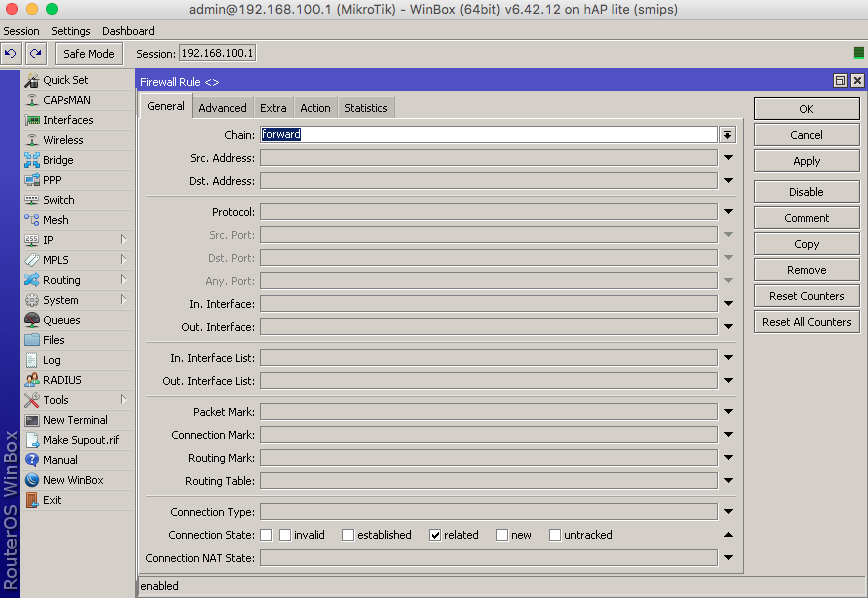Launch New Terminal from sidebar
868x598 pixels.
pyautogui.click(x=78, y=420)
